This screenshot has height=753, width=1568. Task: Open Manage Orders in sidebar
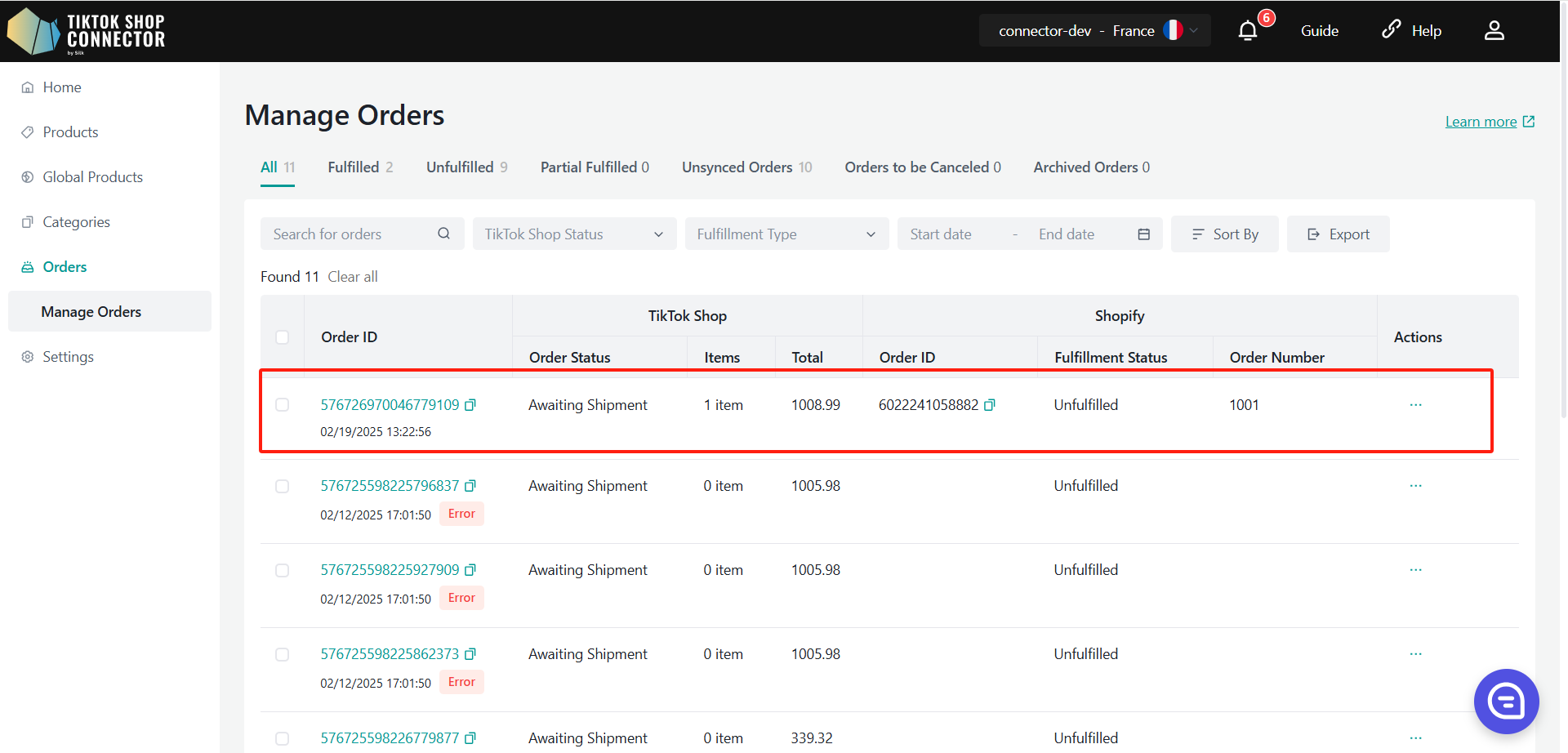109,312
